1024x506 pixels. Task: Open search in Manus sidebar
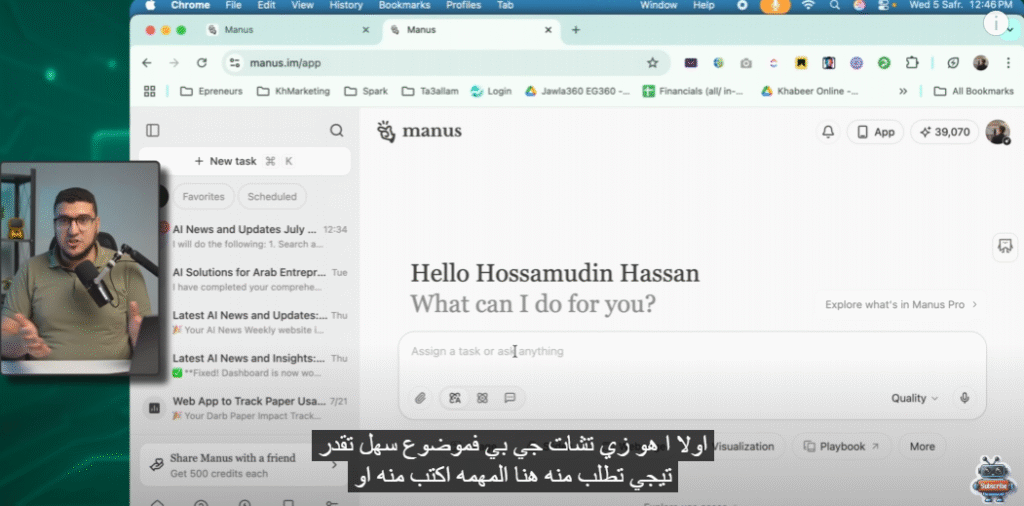[x=336, y=131]
